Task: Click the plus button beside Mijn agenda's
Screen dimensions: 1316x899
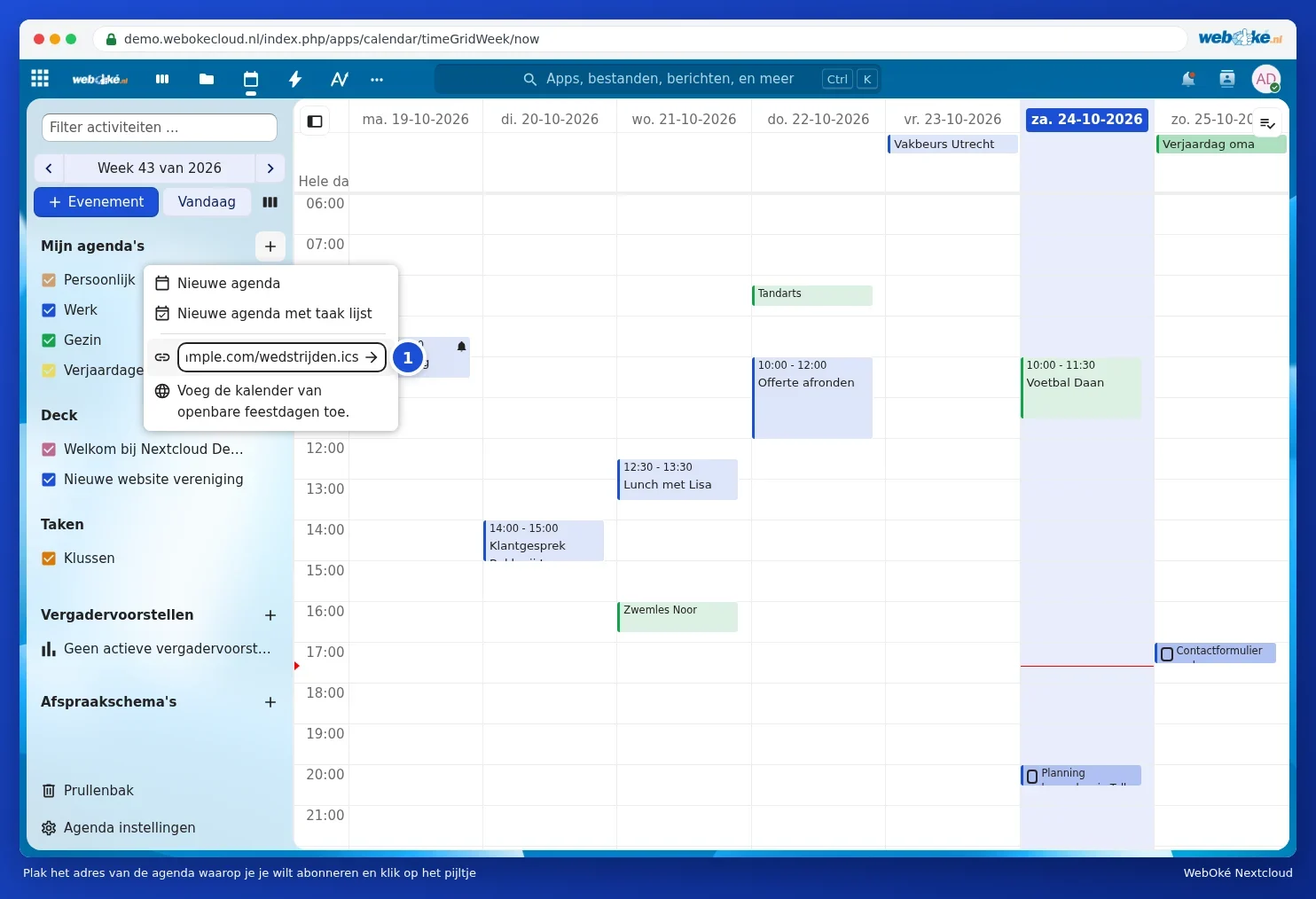Action: pos(270,246)
